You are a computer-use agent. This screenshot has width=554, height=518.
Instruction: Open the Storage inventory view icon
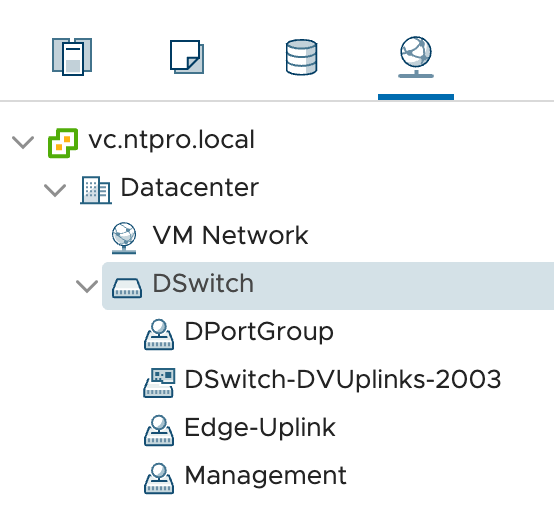click(301, 57)
